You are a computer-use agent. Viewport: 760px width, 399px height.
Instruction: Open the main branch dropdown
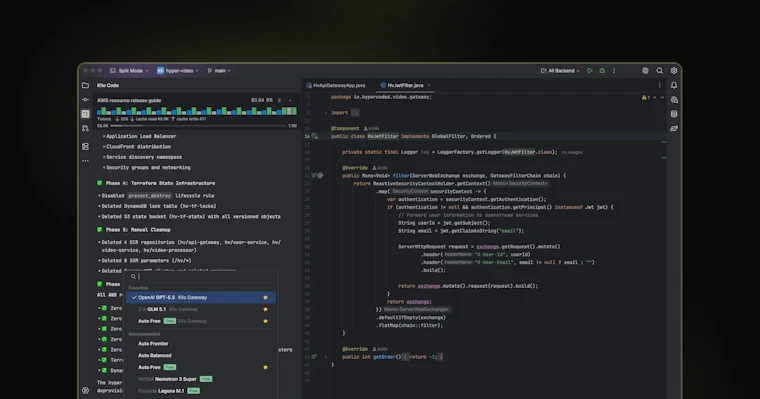click(219, 71)
